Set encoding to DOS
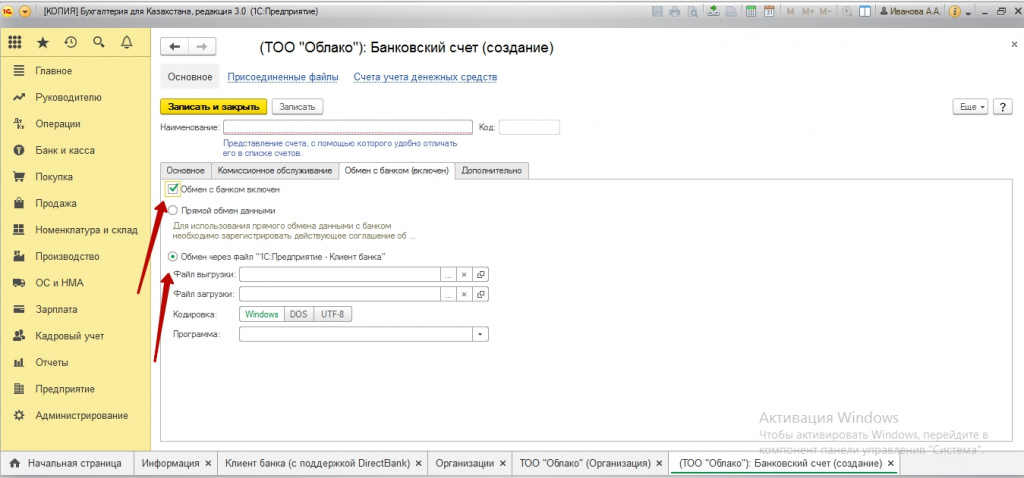 pyautogui.click(x=298, y=314)
